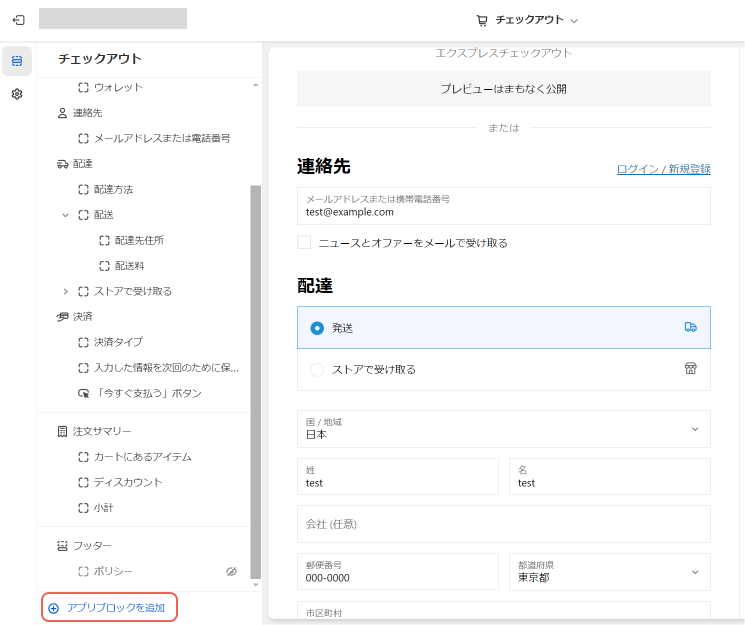Click the cart icon beside チェックアウト

[482, 20]
